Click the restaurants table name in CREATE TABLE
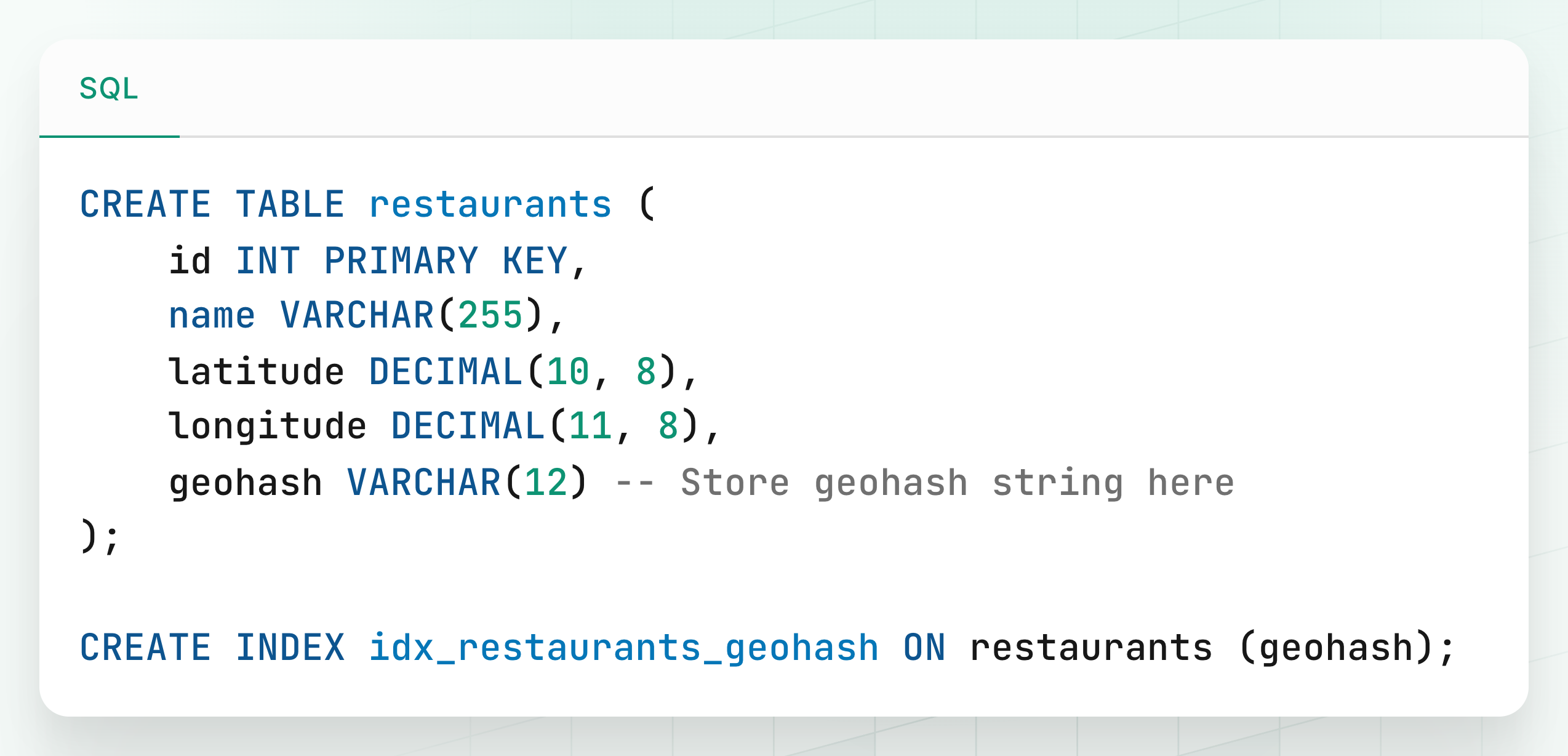Viewport: 1568px width, 756px height. click(490, 204)
